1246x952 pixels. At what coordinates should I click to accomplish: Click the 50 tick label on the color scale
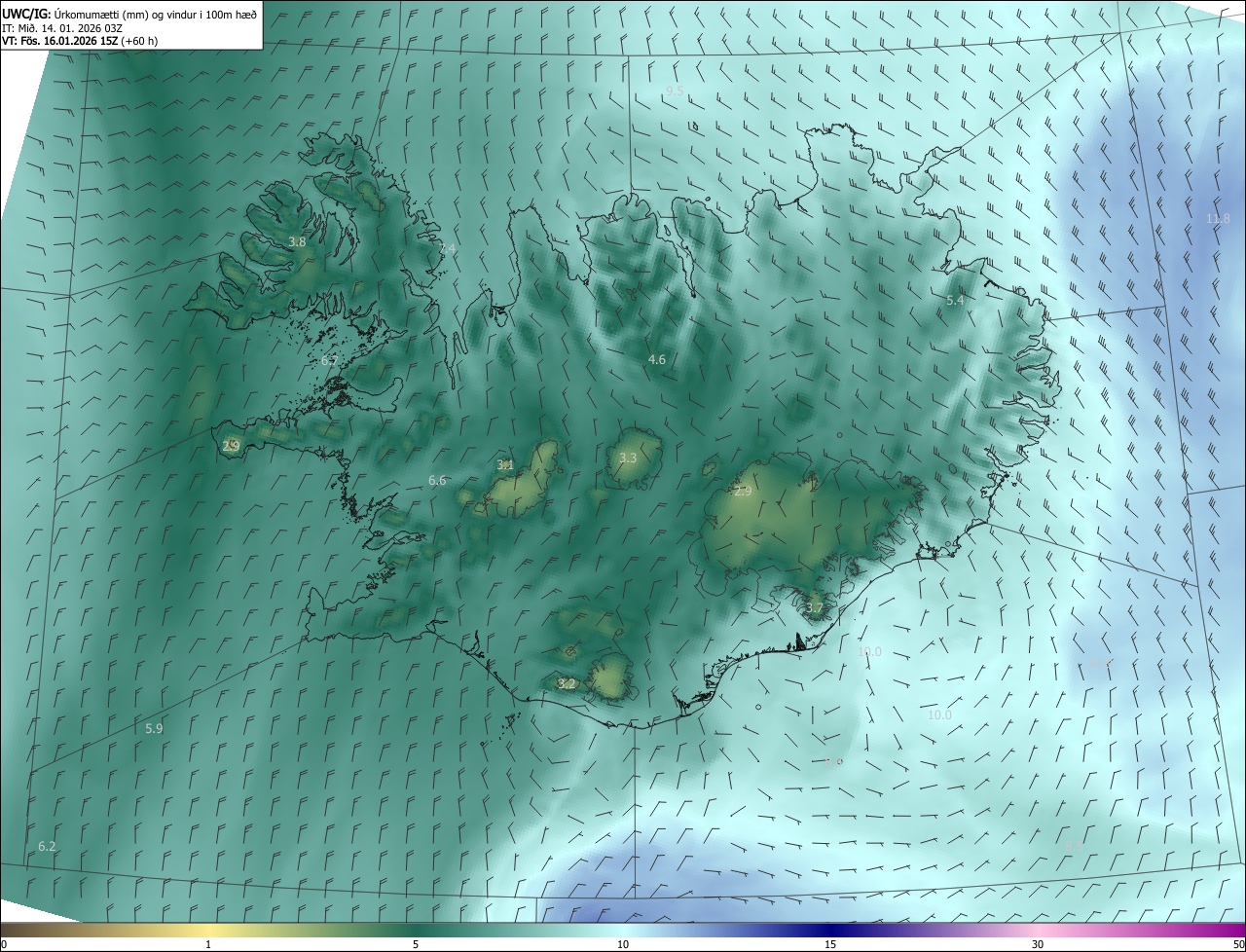pos(1237,944)
